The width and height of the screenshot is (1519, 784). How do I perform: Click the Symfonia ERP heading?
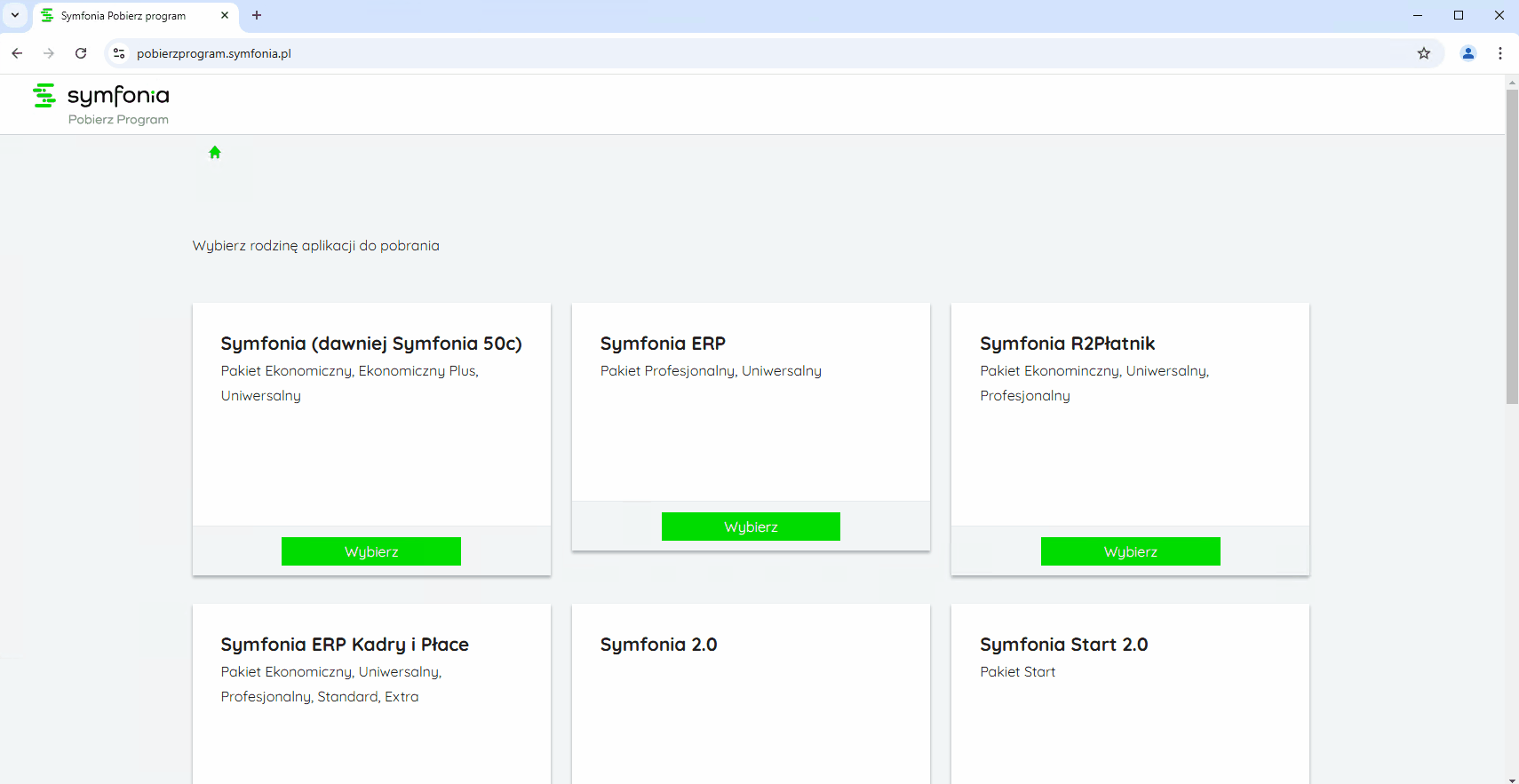(663, 344)
